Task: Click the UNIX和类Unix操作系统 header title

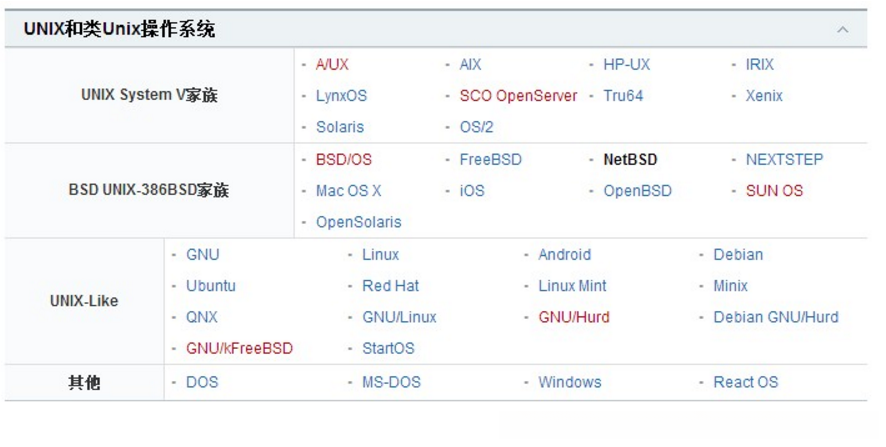Action: (x=119, y=30)
